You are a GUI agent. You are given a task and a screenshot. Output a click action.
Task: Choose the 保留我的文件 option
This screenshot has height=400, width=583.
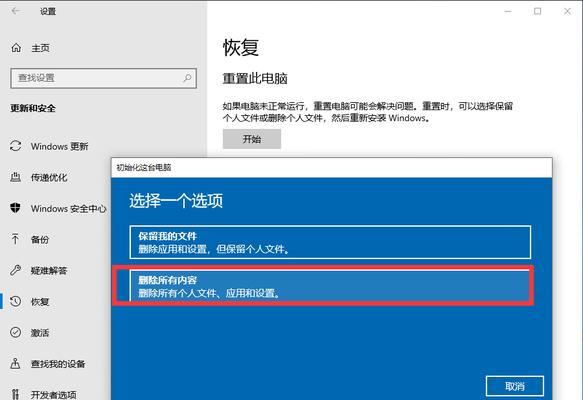click(330, 242)
